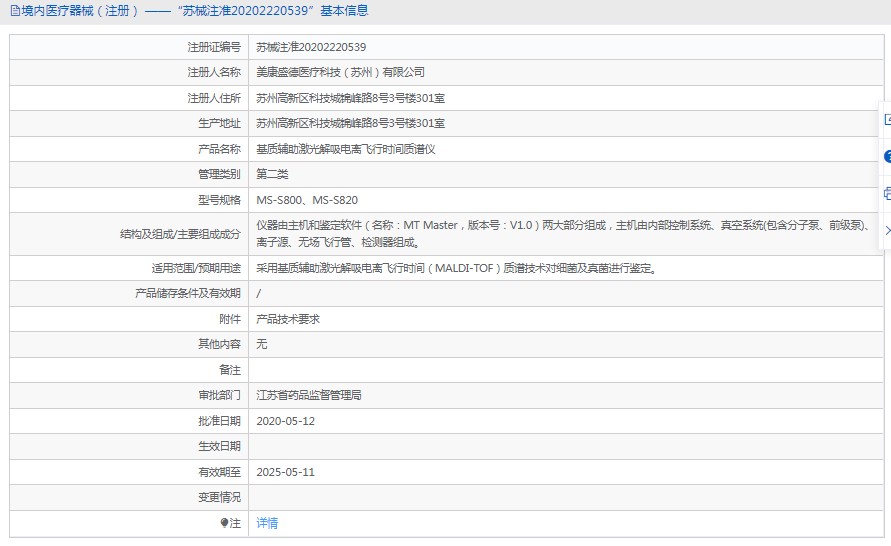Click the 变更情况 row label
The height and width of the screenshot is (546, 891).
tap(219, 497)
